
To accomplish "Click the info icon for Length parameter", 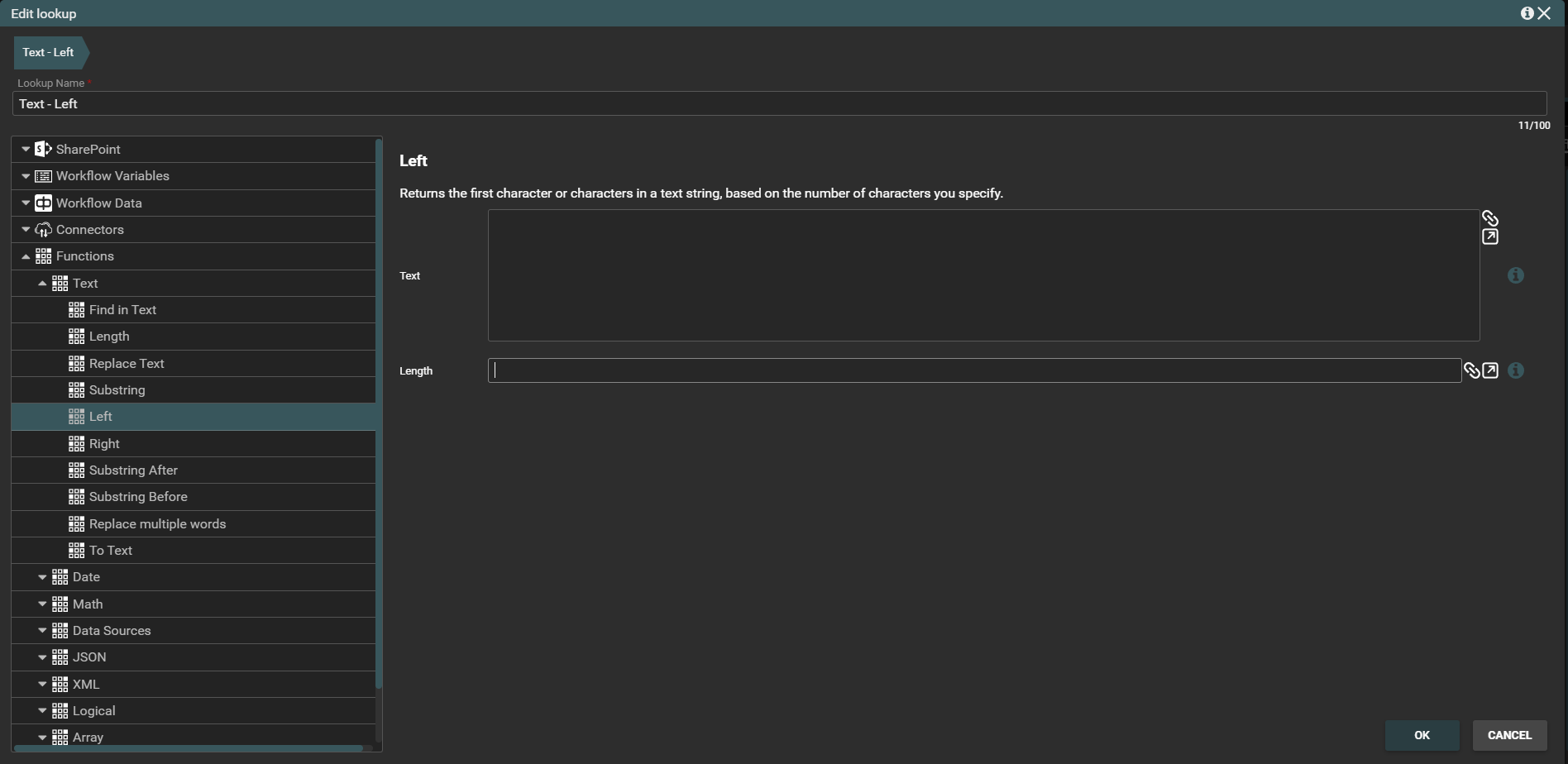I will (1515, 370).
